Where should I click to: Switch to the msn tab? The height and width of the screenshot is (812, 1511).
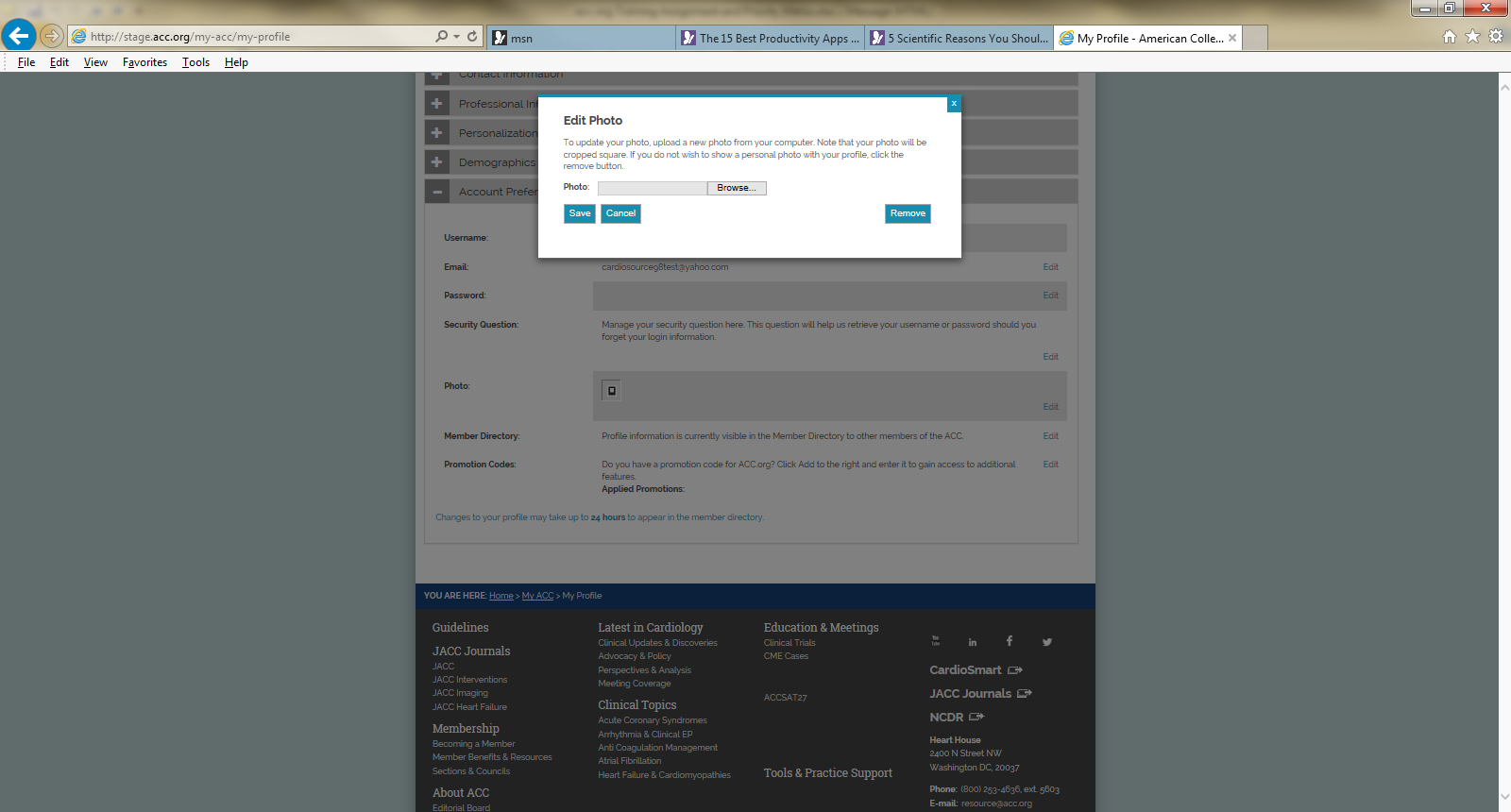point(581,38)
